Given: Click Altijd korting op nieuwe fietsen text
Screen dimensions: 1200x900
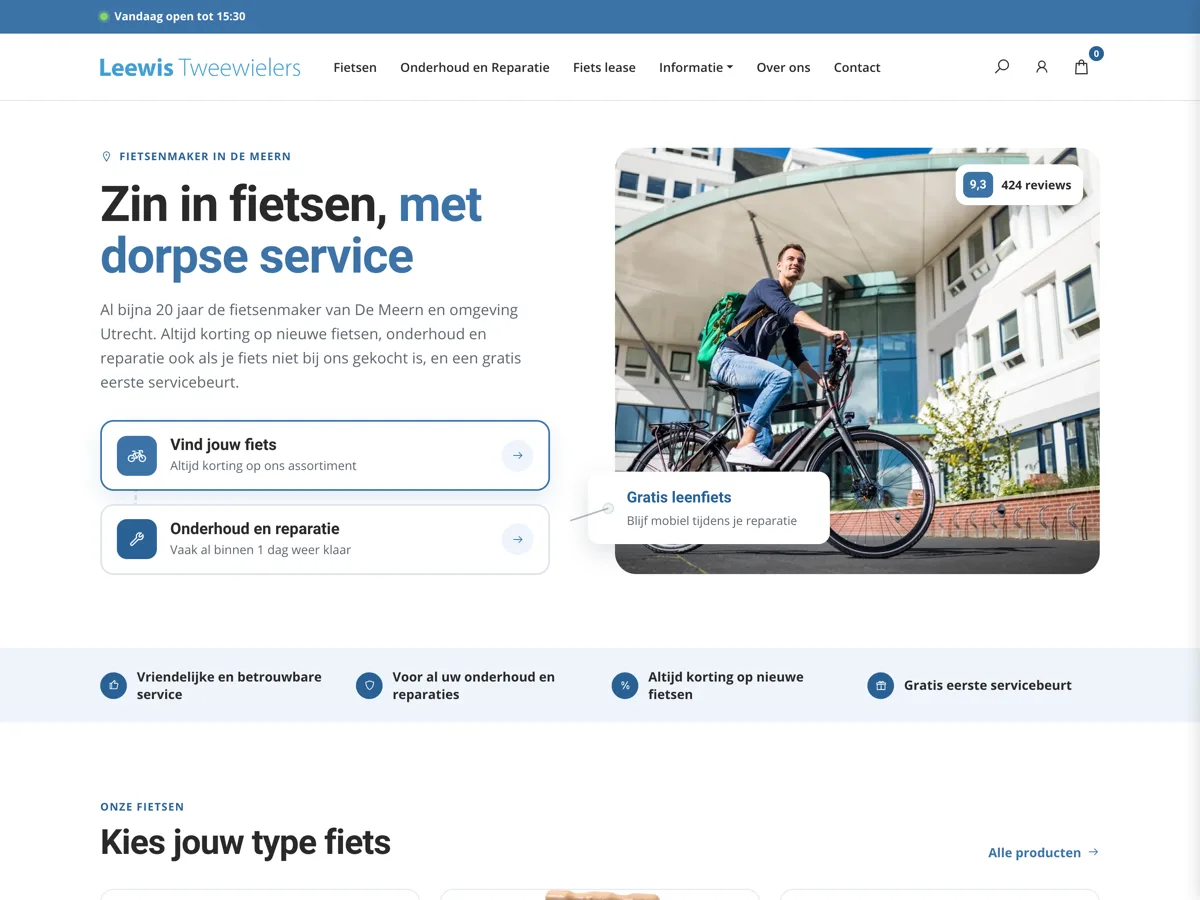Looking at the screenshot, I should (725, 686).
